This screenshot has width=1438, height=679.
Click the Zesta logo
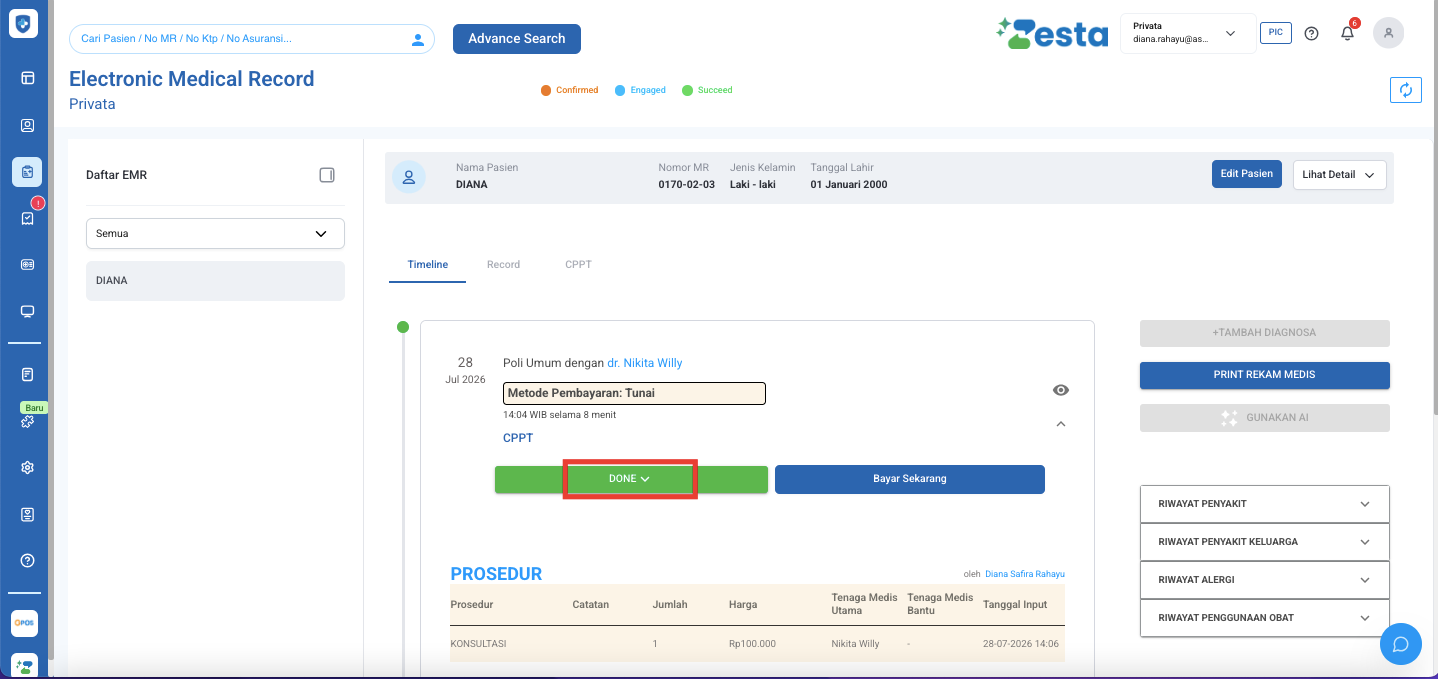click(1053, 33)
